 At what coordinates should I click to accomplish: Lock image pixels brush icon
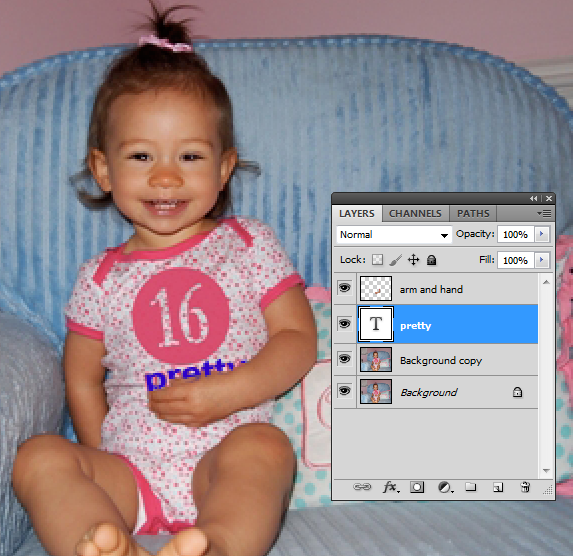coord(395,260)
